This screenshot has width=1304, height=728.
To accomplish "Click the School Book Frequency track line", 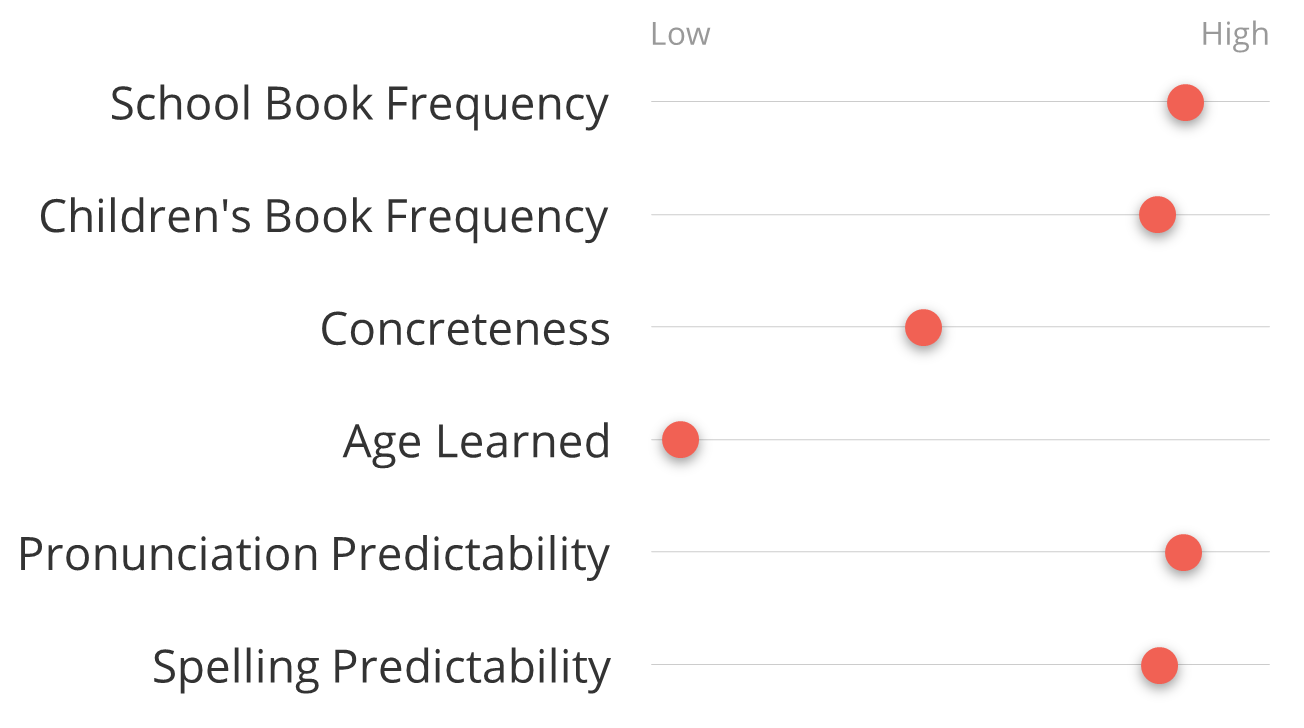I will [x=960, y=102].
